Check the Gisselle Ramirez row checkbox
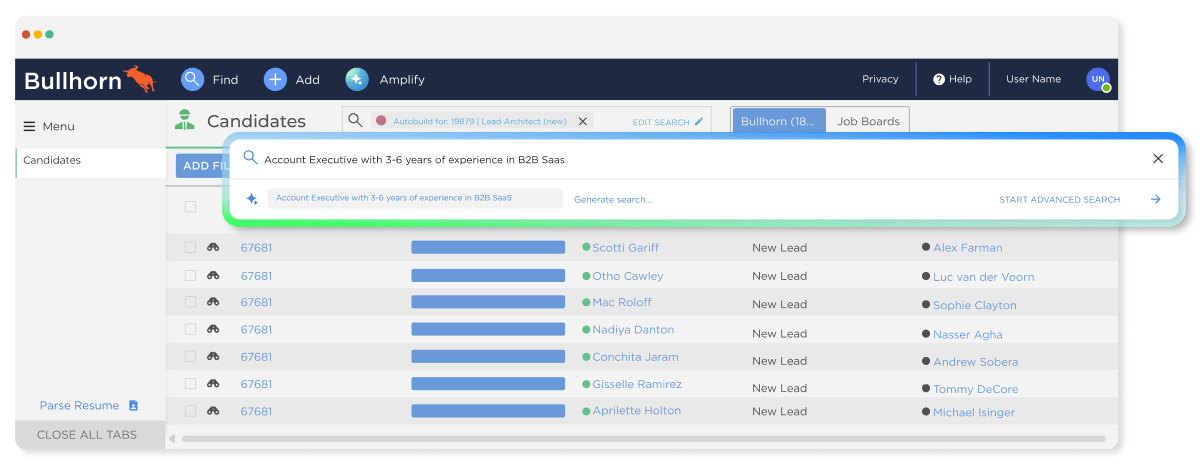Screen dimensions: 1200x465 [x=190, y=383]
